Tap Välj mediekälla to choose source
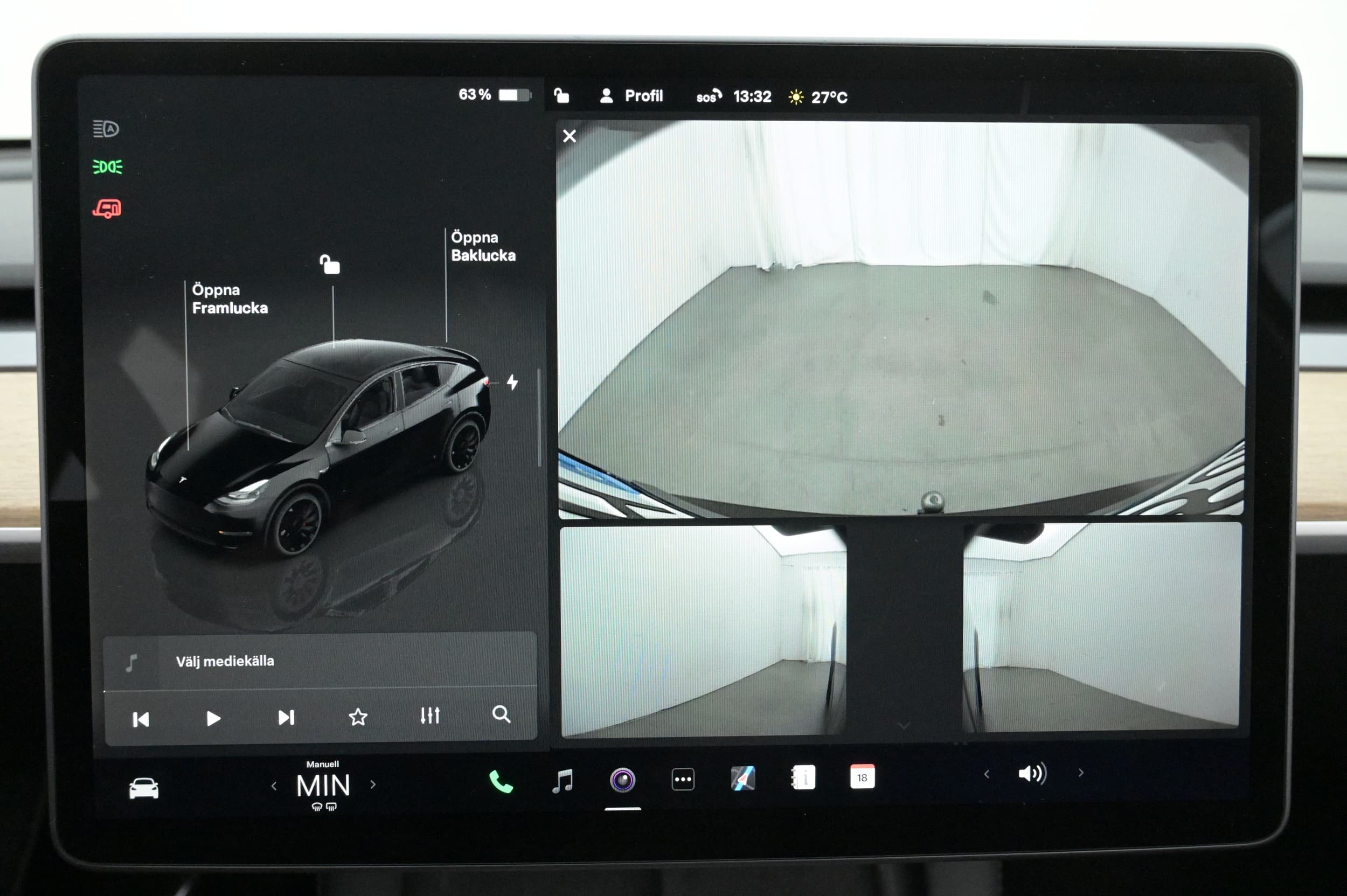The height and width of the screenshot is (896, 1347). click(x=225, y=661)
